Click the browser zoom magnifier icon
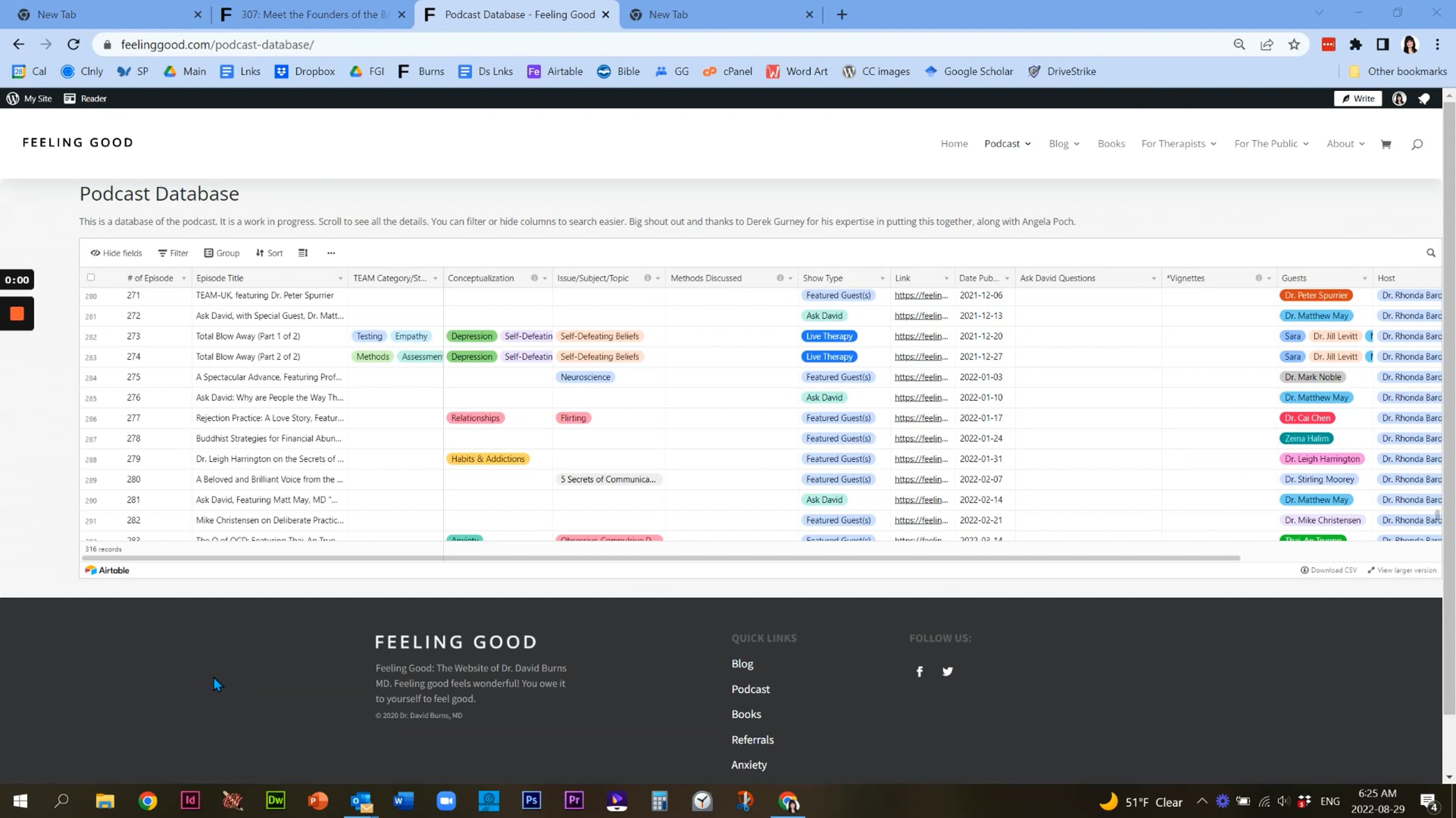The width and height of the screenshot is (1456, 818). pyautogui.click(x=1239, y=44)
